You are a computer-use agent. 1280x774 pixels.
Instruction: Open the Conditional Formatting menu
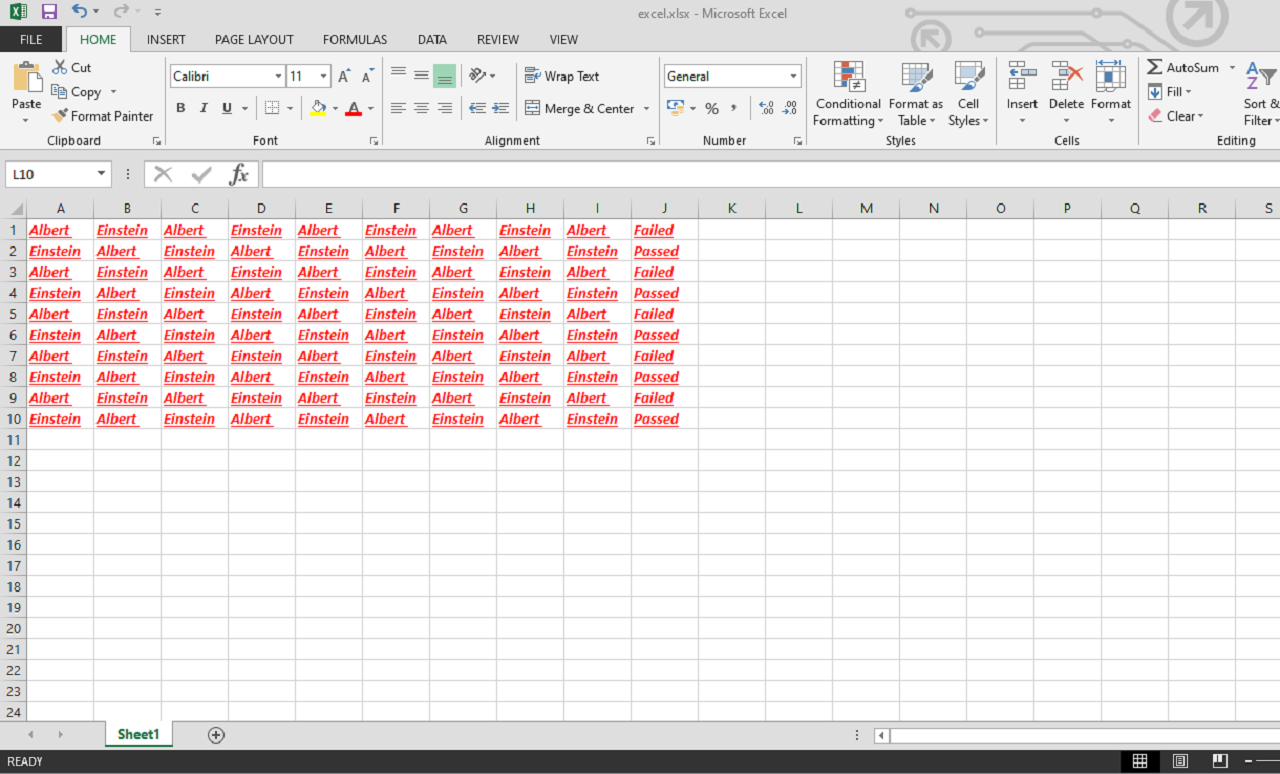click(848, 94)
